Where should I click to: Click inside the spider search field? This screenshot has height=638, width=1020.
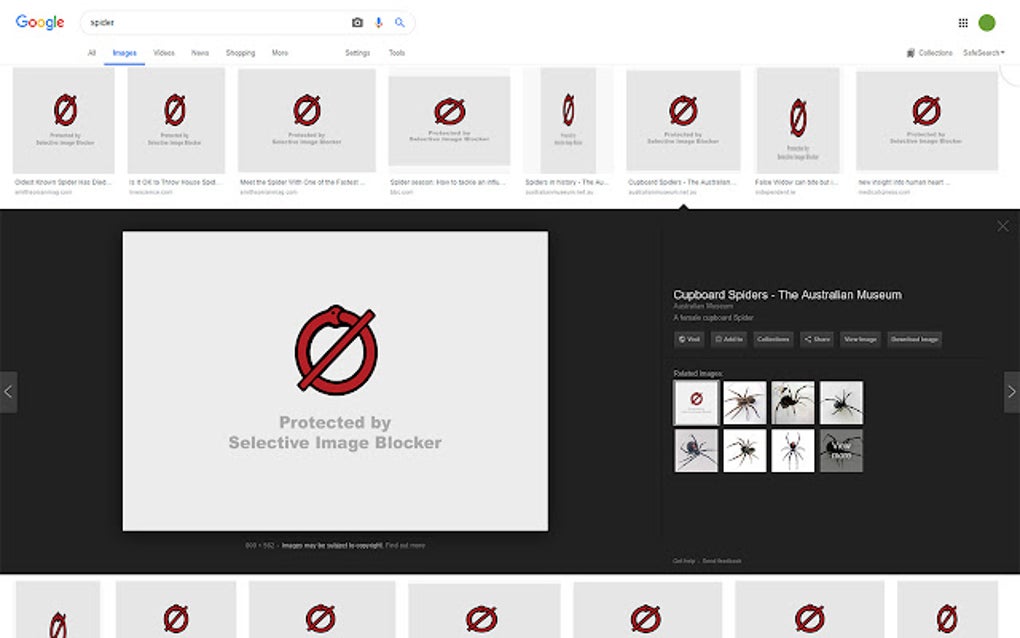pyautogui.click(x=200, y=22)
